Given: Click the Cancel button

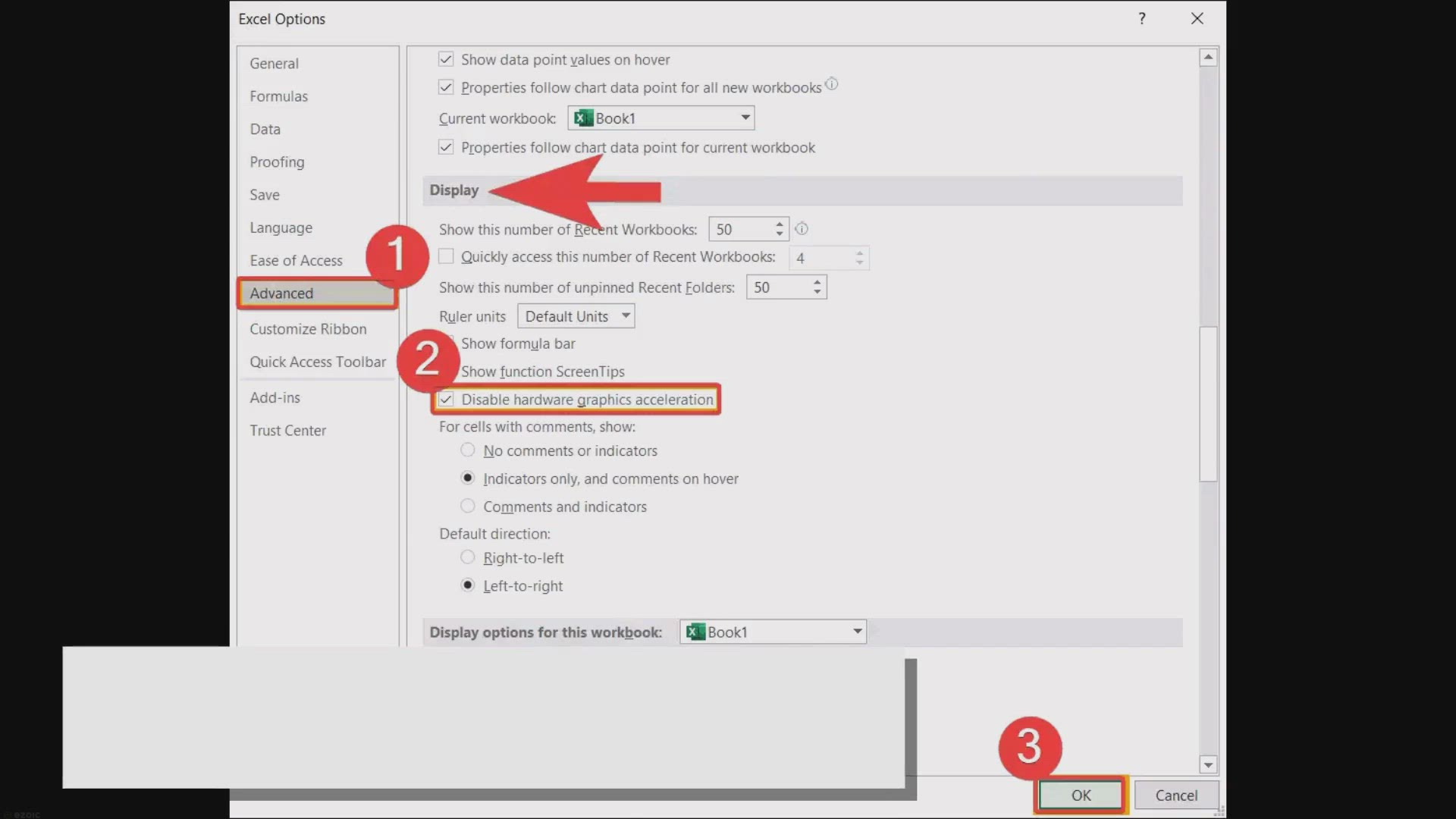Looking at the screenshot, I should coord(1176,795).
